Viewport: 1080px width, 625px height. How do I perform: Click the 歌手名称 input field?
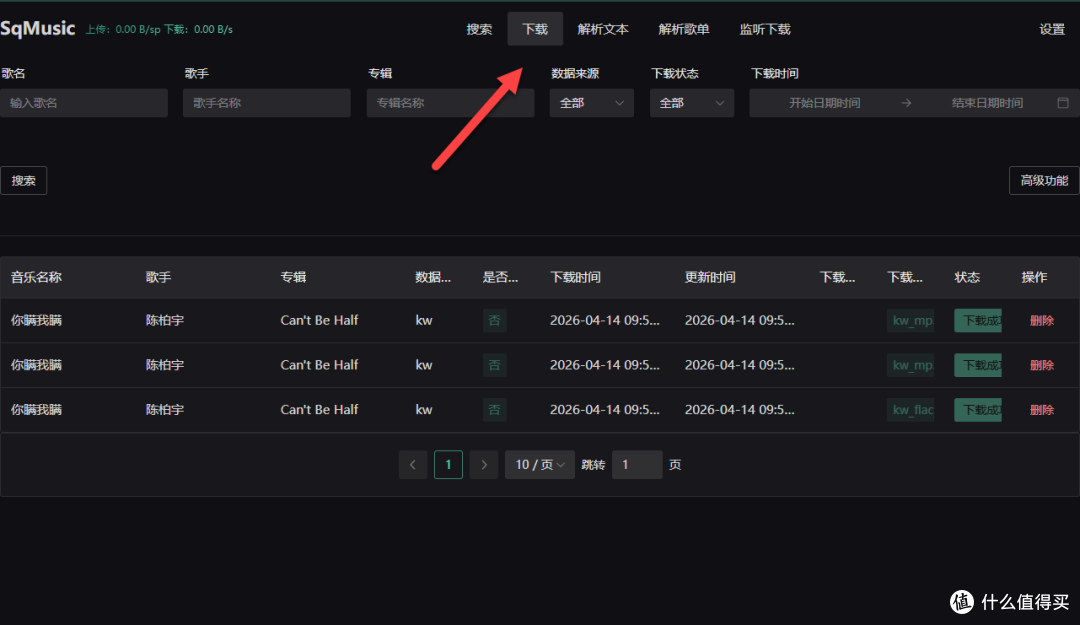[266, 103]
